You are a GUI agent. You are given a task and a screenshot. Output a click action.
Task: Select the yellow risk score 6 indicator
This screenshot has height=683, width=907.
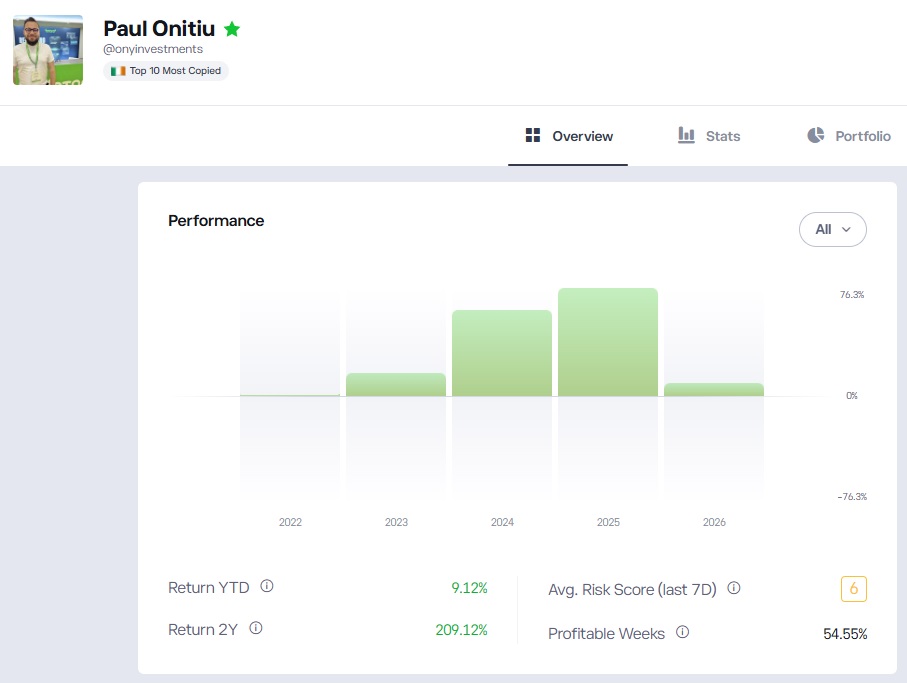[854, 588]
